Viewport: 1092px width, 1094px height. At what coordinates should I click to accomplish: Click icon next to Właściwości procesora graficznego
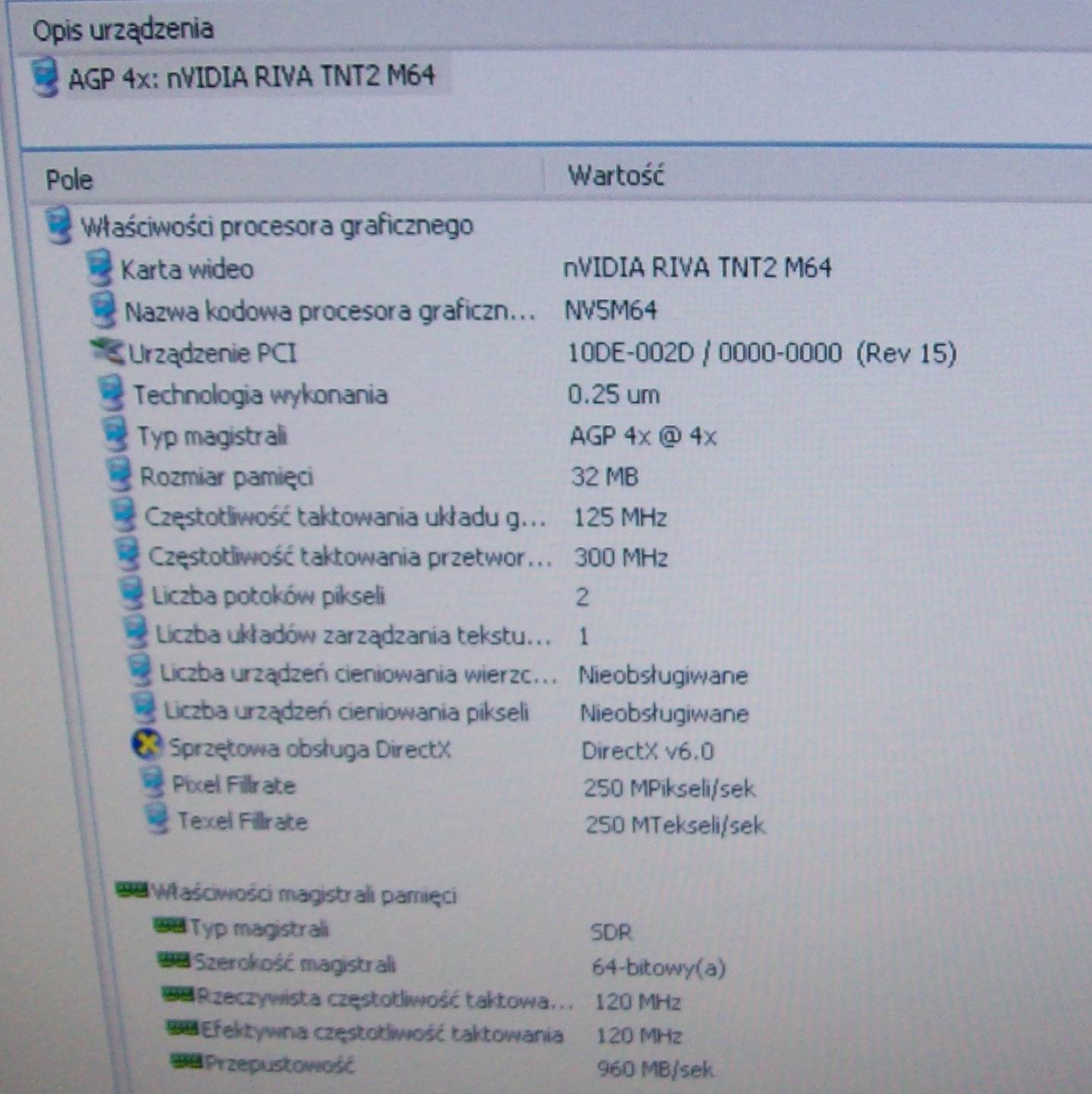tap(59, 225)
